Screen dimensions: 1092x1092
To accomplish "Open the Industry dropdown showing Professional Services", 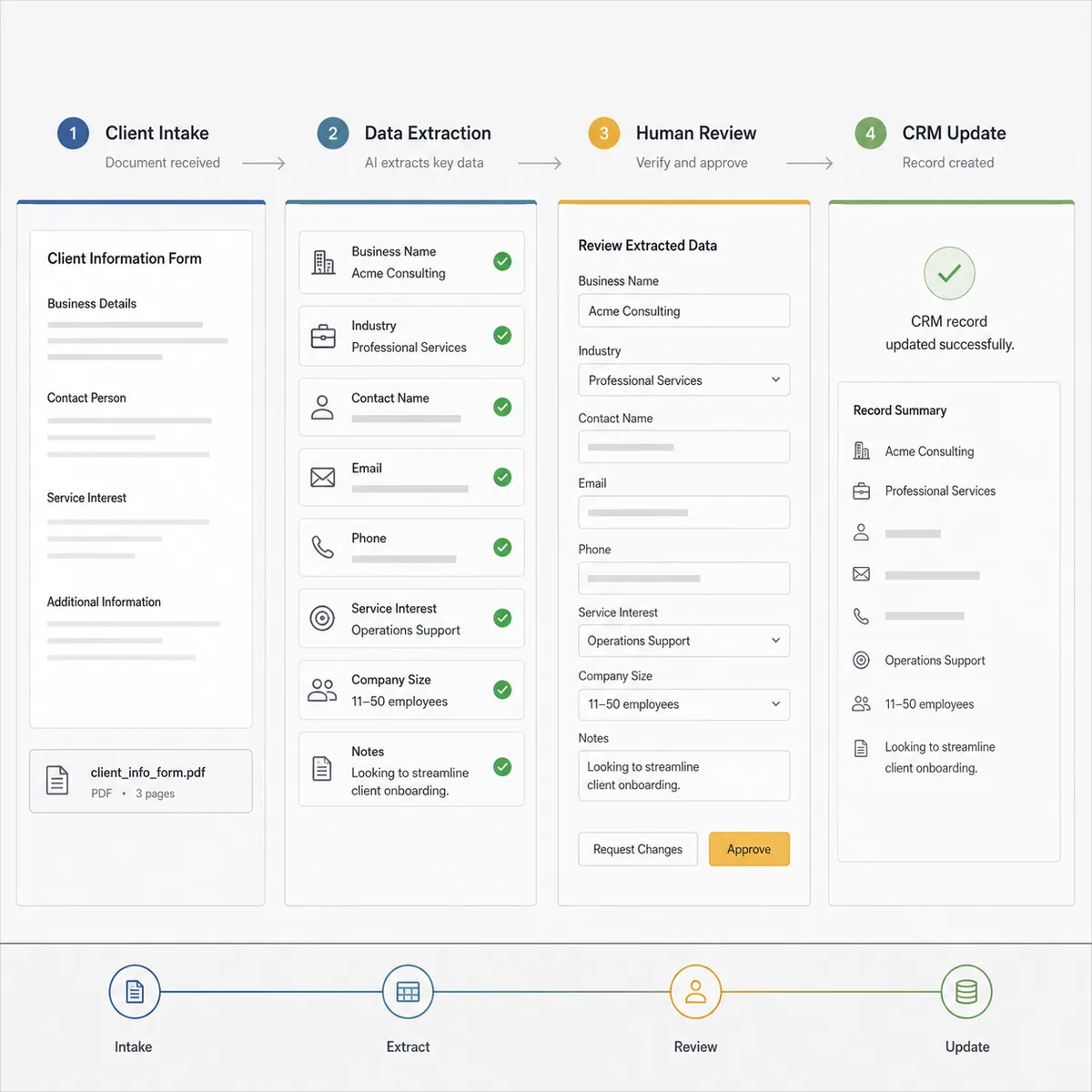I will pos(684,380).
